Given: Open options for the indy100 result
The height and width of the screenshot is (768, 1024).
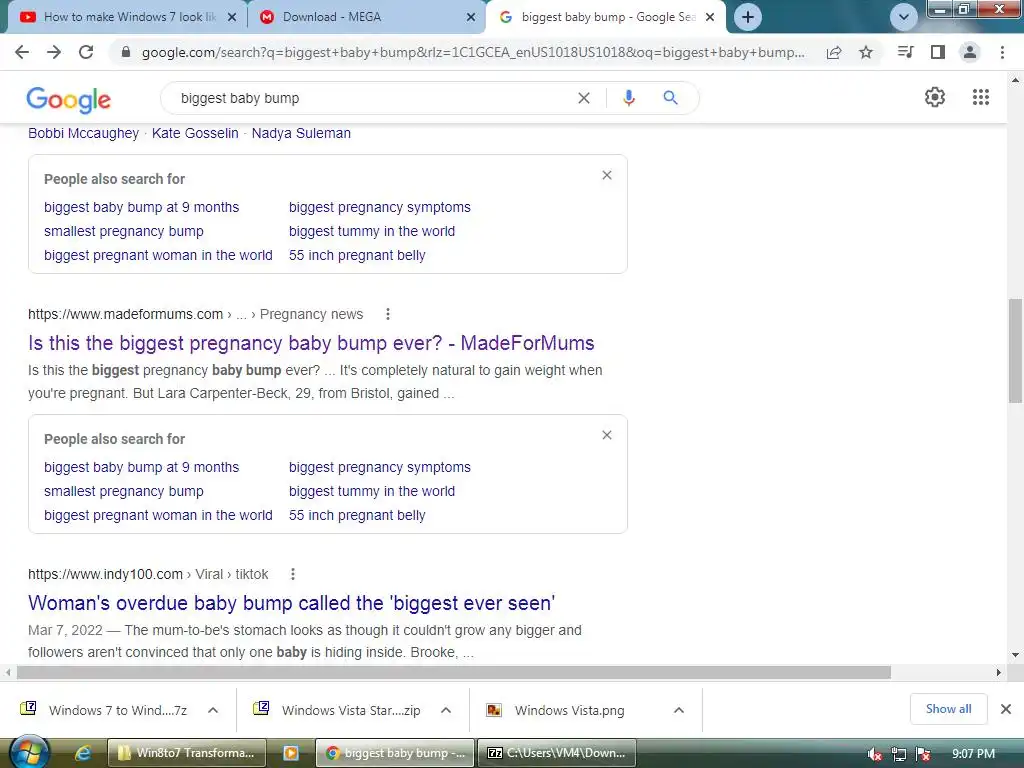Looking at the screenshot, I should [x=293, y=574].
